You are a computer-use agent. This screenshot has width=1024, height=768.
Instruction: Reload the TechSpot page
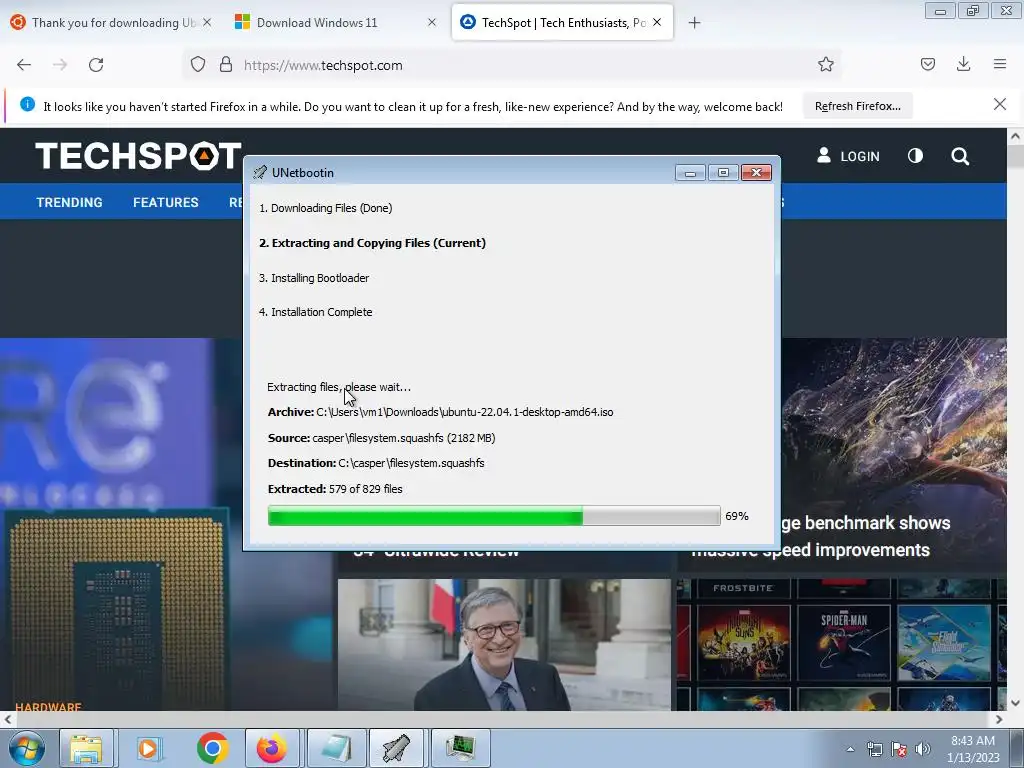coord(96,65)
